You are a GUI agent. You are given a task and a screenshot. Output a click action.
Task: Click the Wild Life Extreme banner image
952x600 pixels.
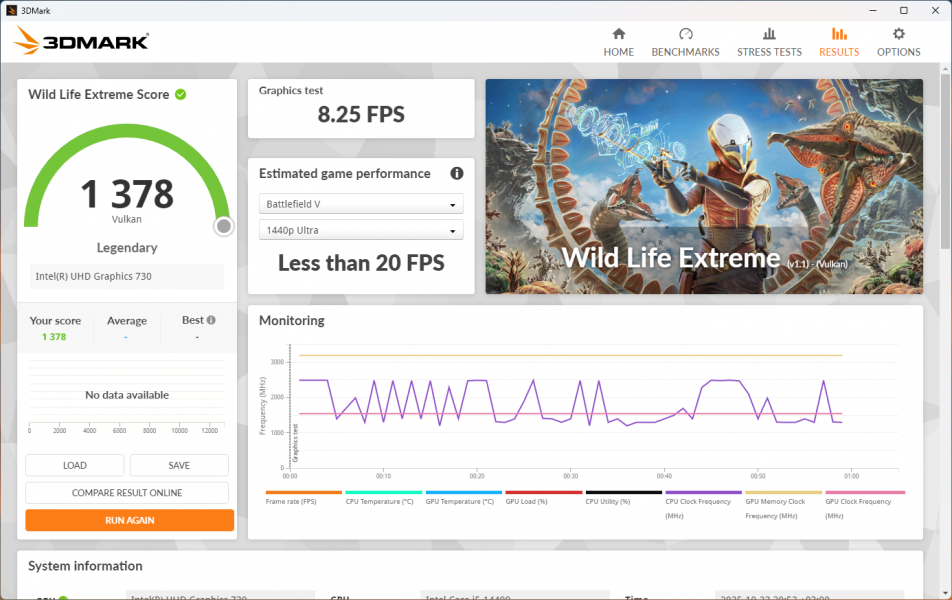(704, 186)
